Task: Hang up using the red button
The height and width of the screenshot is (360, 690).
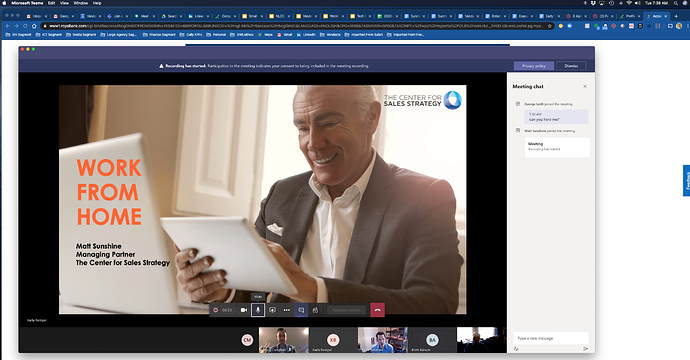Action: (377, 310)
